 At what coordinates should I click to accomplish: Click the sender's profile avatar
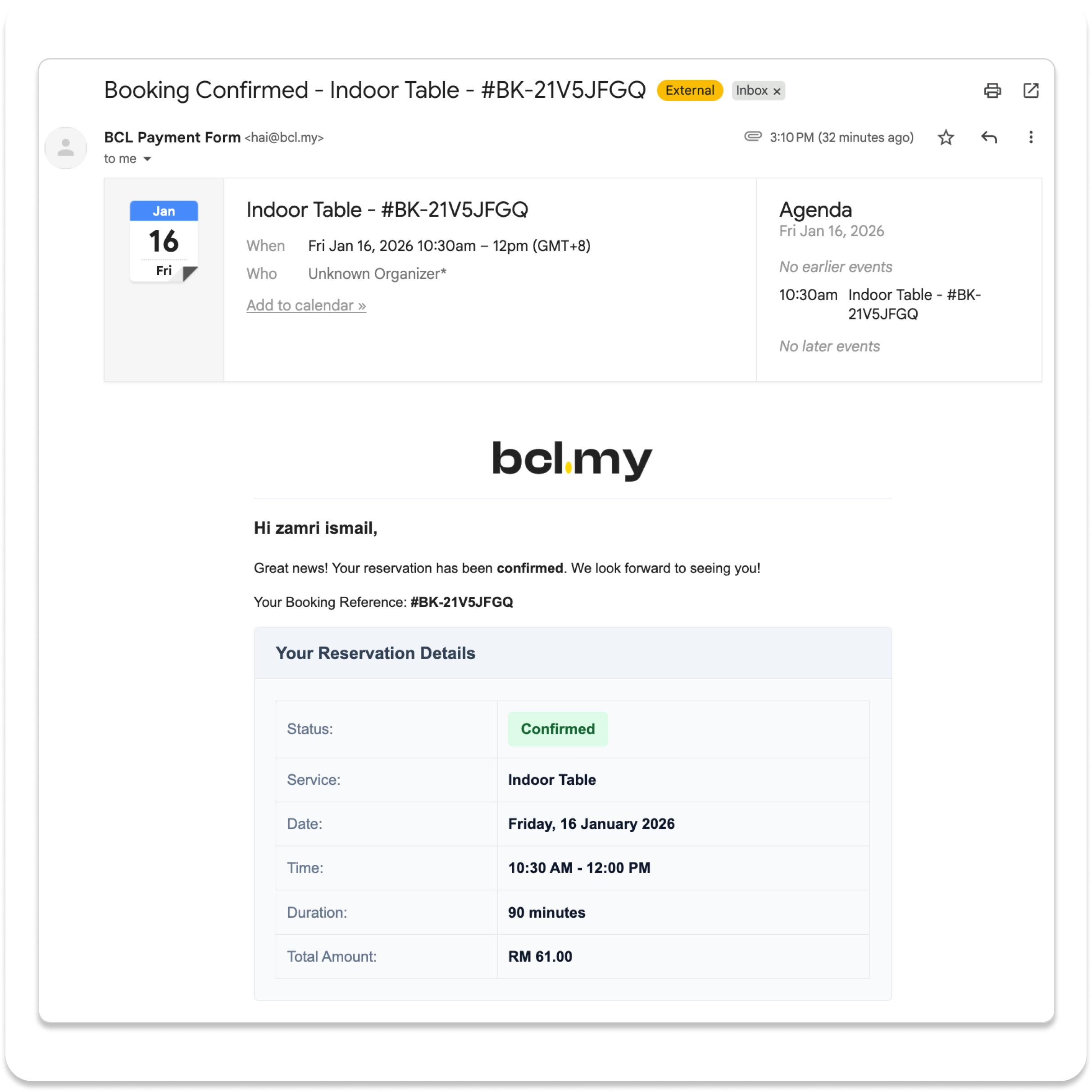point(66,148)
